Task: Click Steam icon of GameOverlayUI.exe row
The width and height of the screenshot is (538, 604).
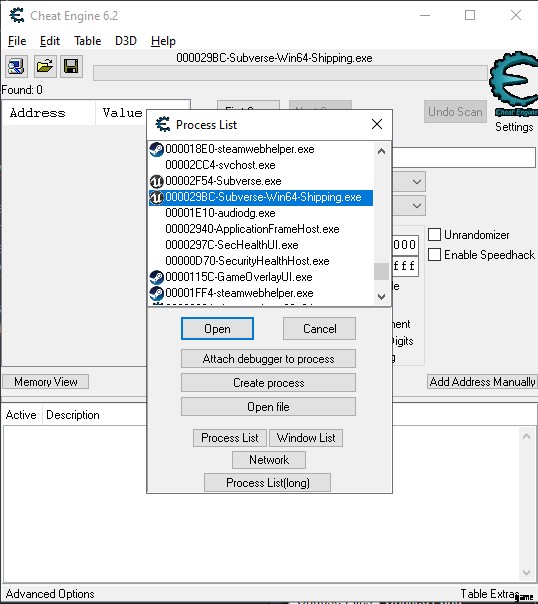Action: click(156, 277)
